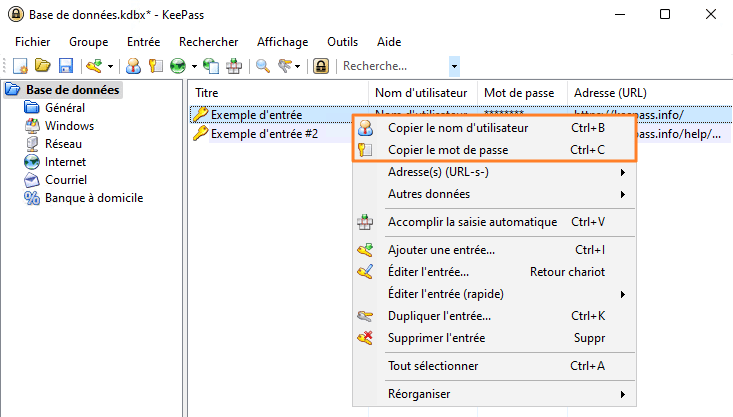Click the Add entry key icon in toolbar
The image size is (733, 417).
point(94,66)
